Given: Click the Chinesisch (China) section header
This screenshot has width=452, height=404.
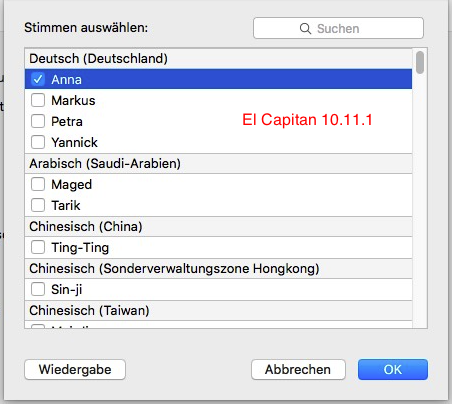Looking at the screenshot, I should pos(218,227).
